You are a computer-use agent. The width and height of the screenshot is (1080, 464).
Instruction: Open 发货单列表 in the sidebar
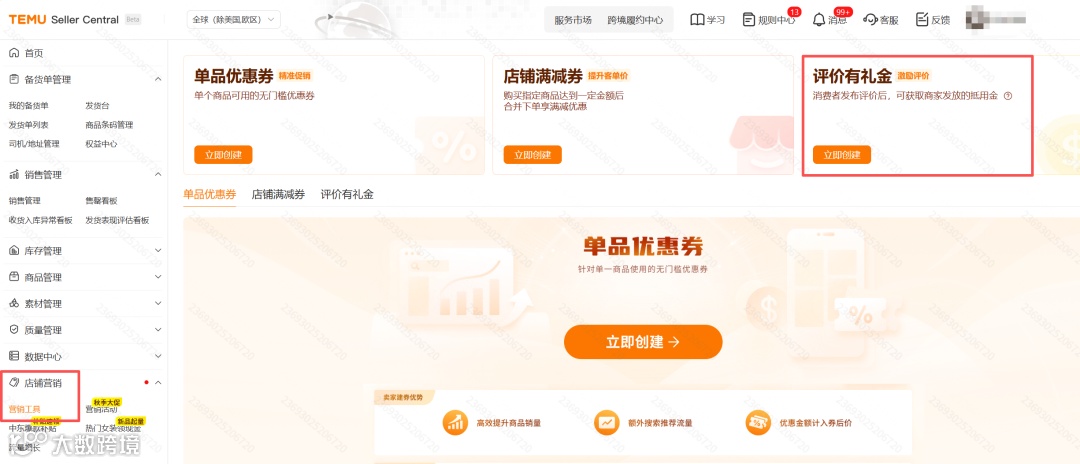point(28,125)
